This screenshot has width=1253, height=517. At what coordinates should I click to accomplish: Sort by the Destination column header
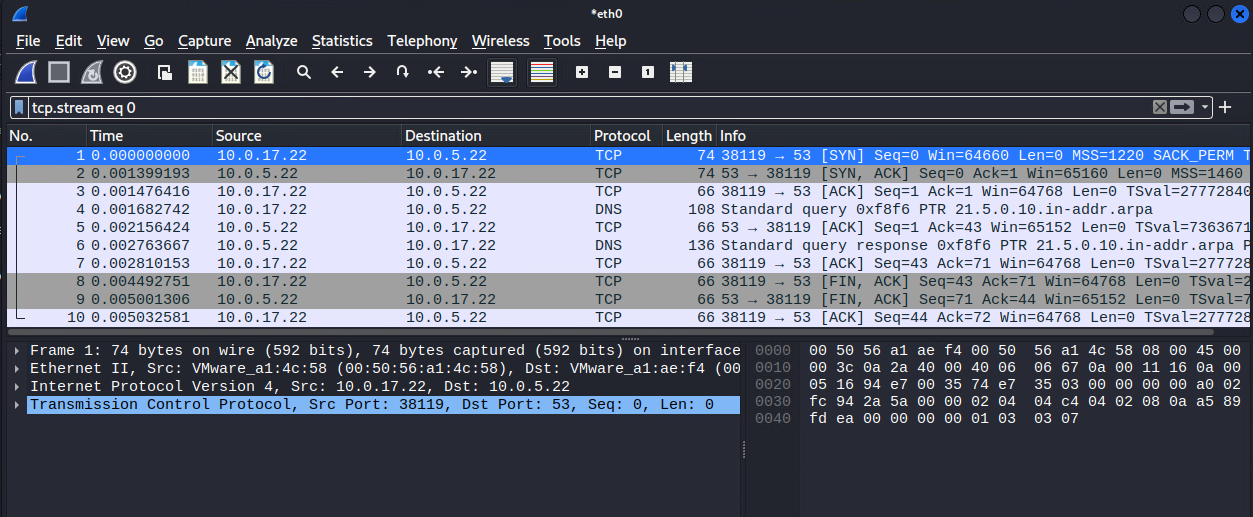[x=495, y=136]
